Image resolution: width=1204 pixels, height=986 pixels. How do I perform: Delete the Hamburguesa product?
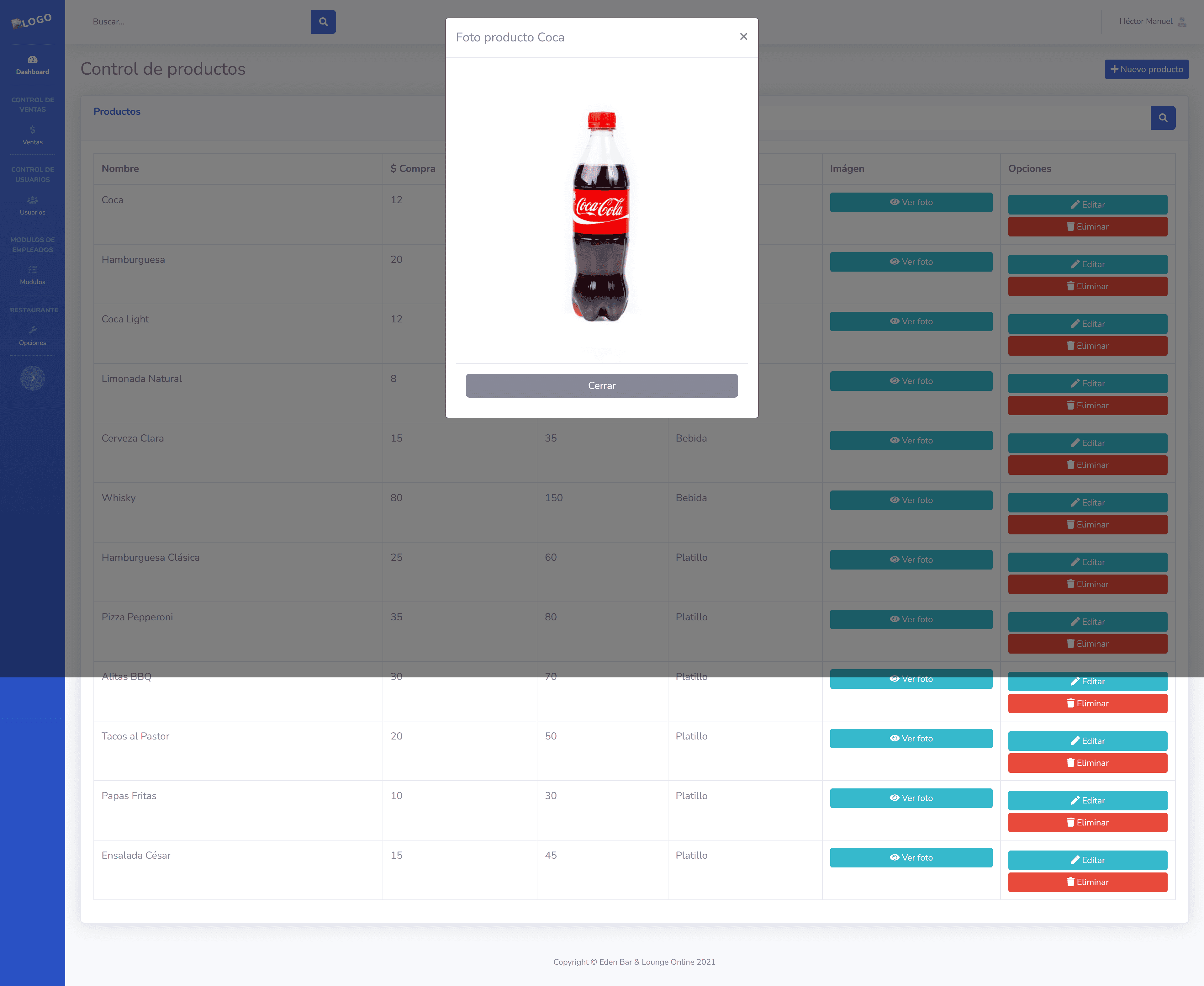pyautogui.click(x=1088, y=286)
